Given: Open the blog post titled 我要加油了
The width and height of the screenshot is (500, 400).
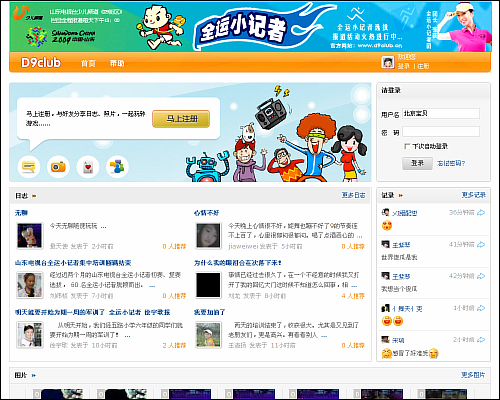Looking at the screenshot, I should pyautogui.click(x=209, y=312).
